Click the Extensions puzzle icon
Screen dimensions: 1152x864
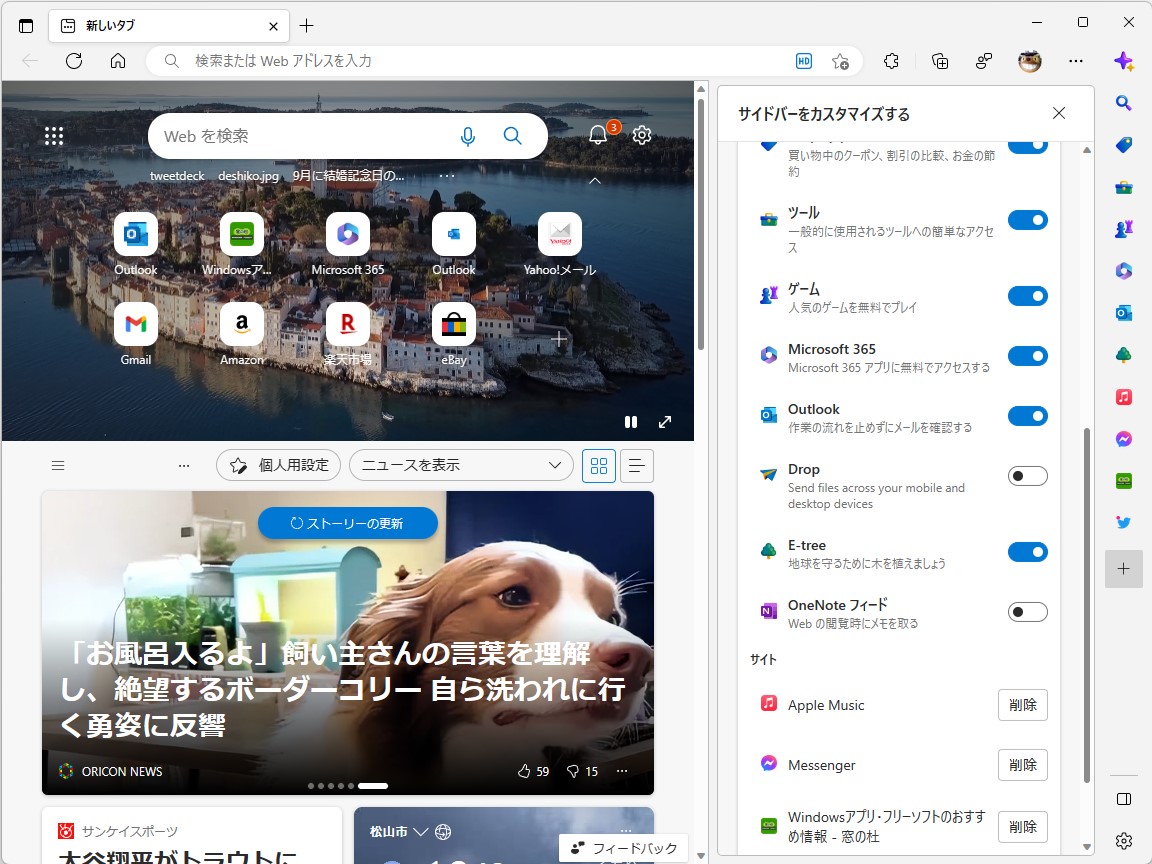pos(891,61)
